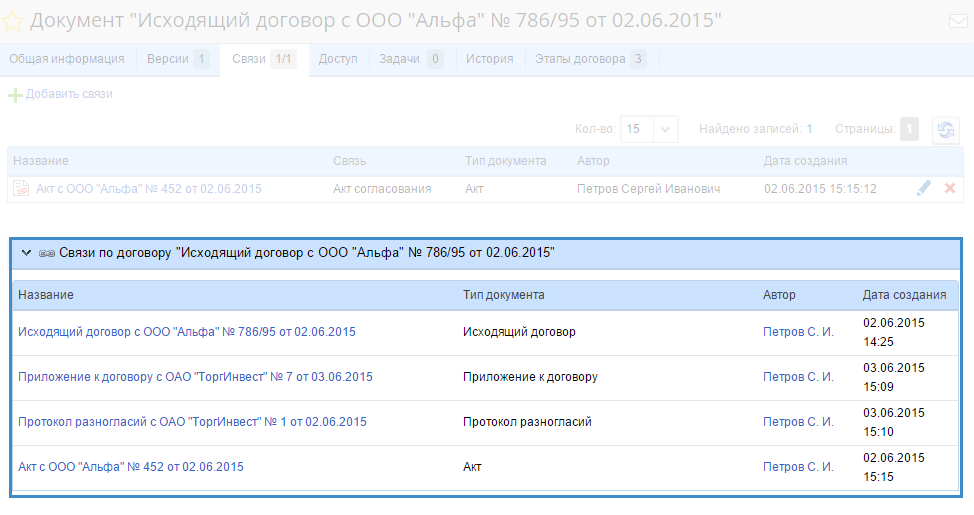The image size is (974, 515).
Task: Sort by Дата создания column header
Action: 805,161
